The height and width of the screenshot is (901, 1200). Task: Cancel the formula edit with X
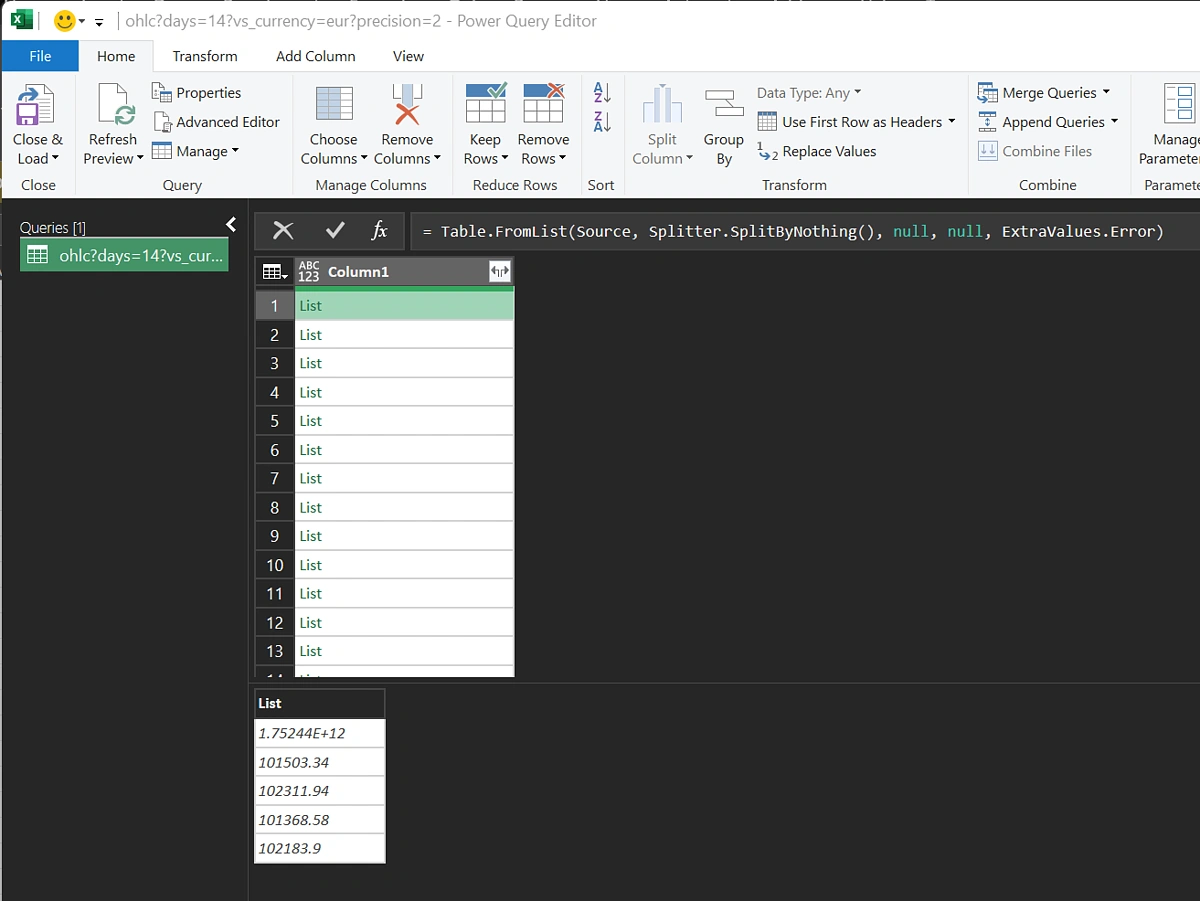tap(283, 231)
